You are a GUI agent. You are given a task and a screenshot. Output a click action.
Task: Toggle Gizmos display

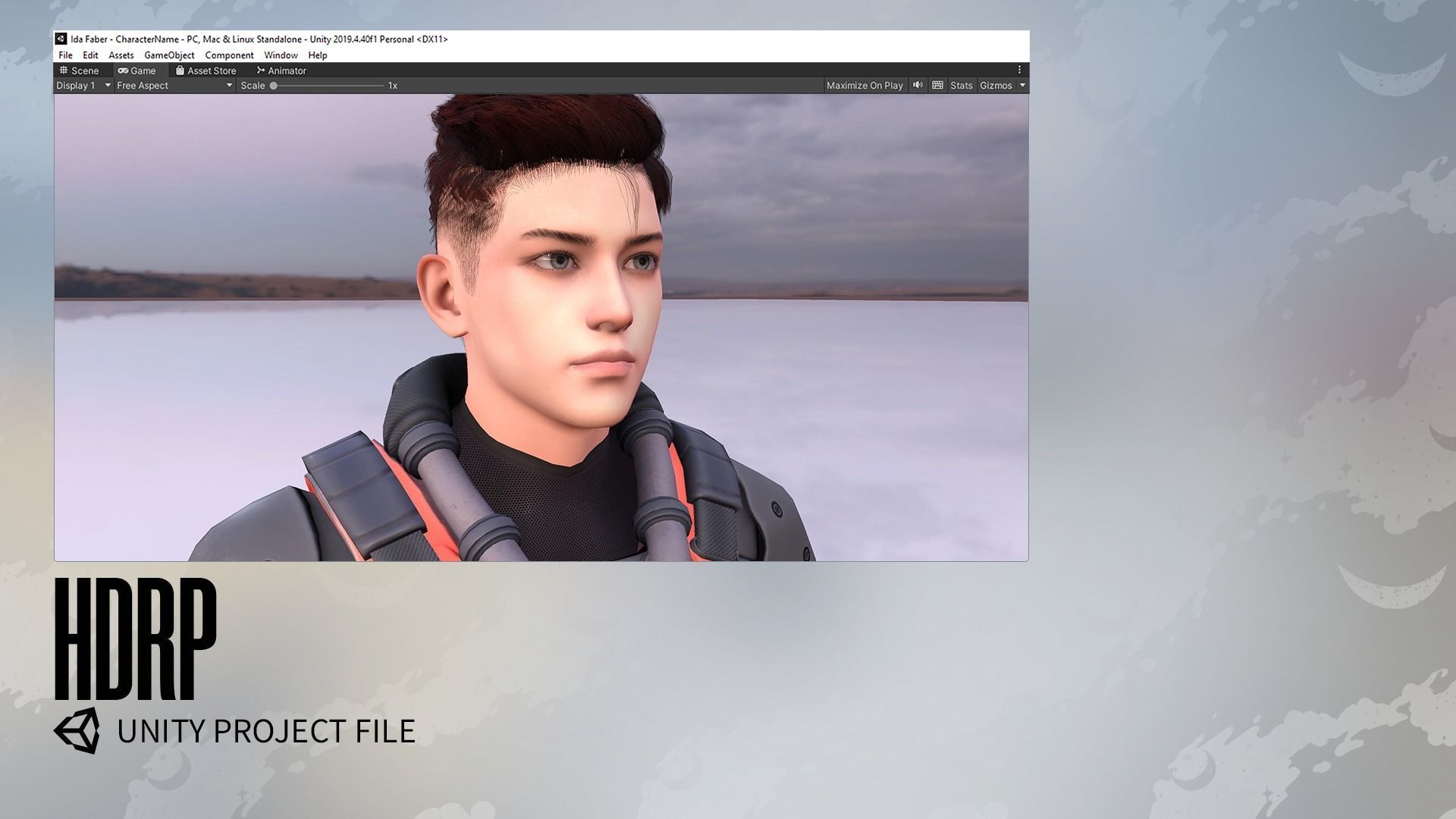pyautogui.click(x=995, y=86)
